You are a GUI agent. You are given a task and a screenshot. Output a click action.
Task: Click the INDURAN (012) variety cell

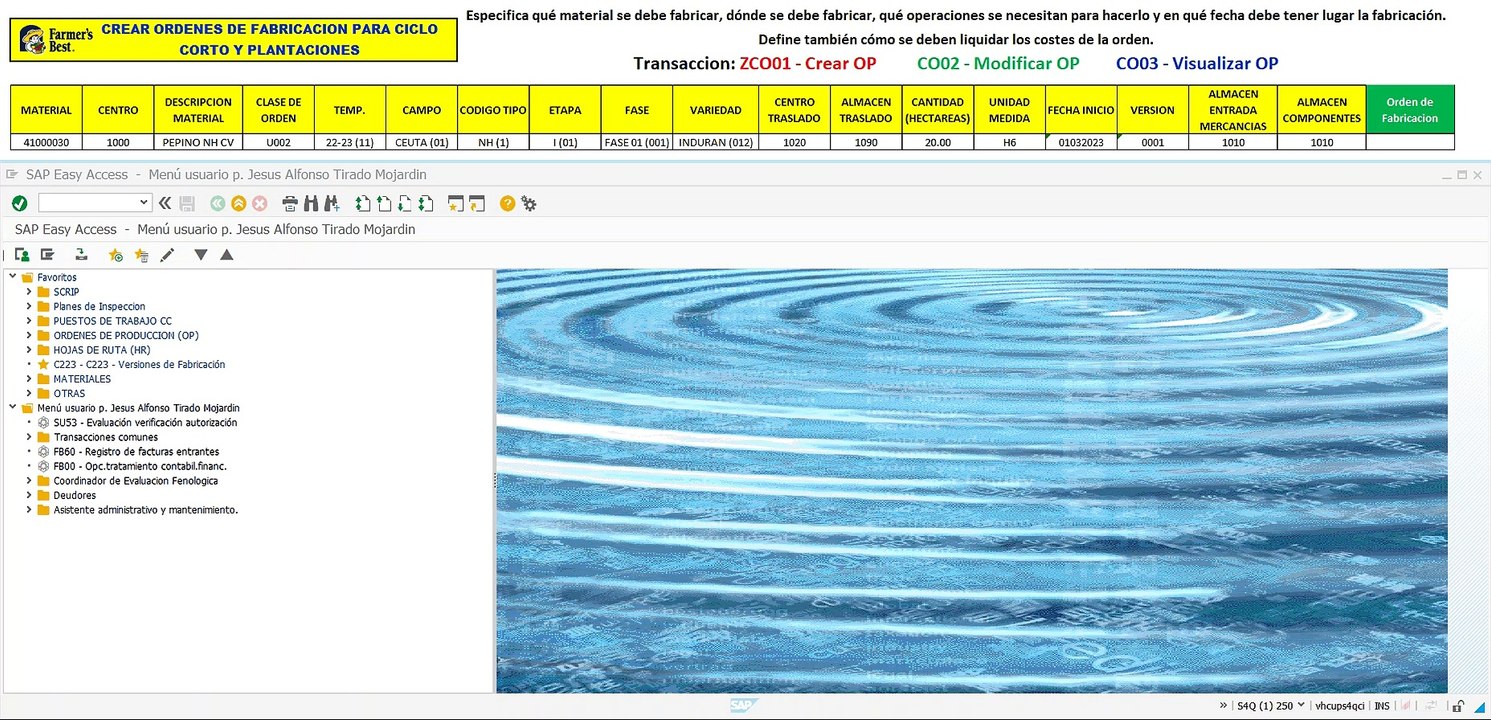tap(715, 142)
